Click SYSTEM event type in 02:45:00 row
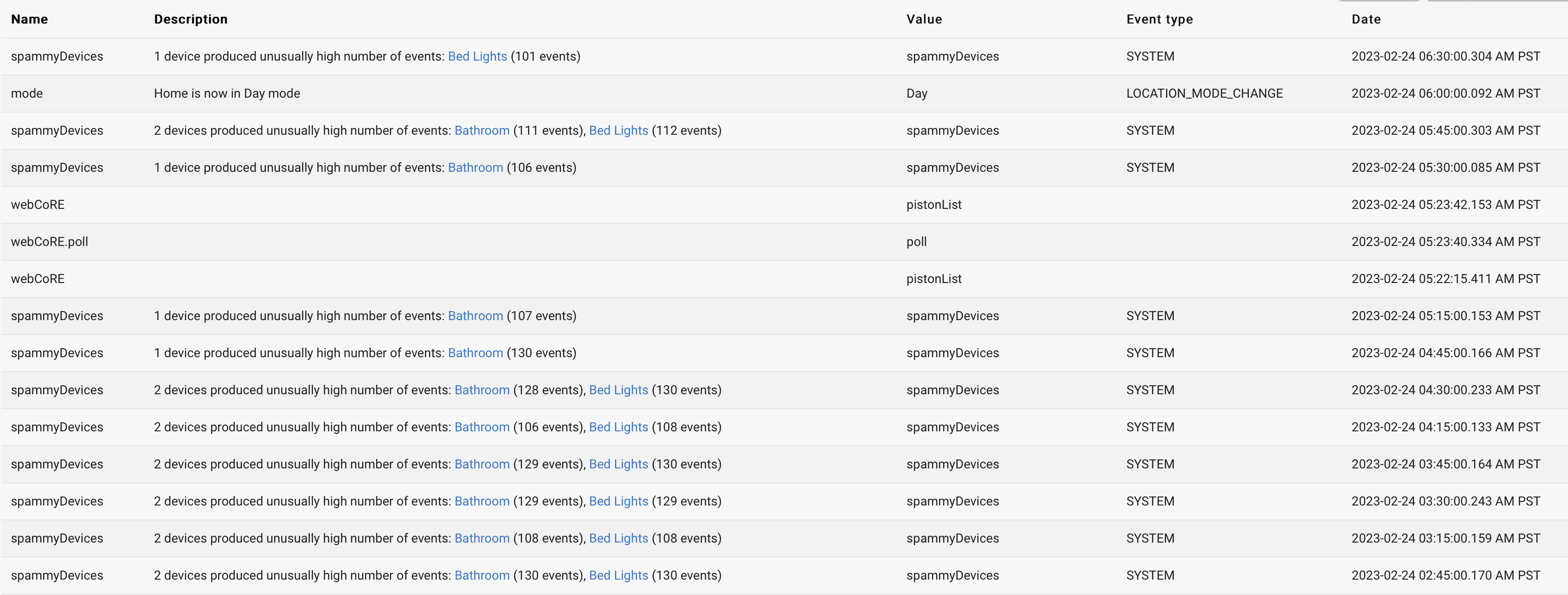 [1150, 576]
